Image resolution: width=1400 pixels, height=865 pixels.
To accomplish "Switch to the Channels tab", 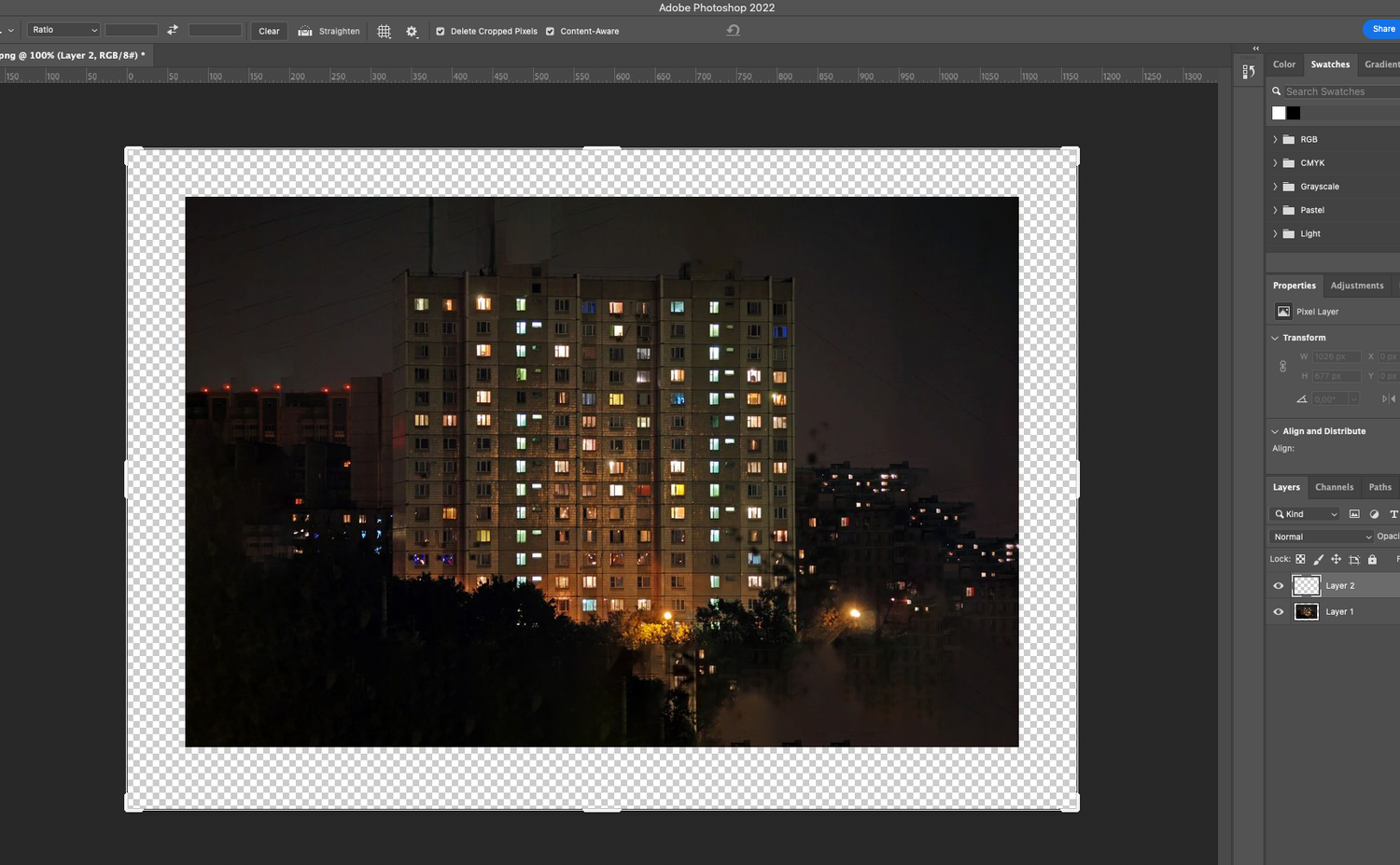I will pyautogui.click(x=1334, y=487).
